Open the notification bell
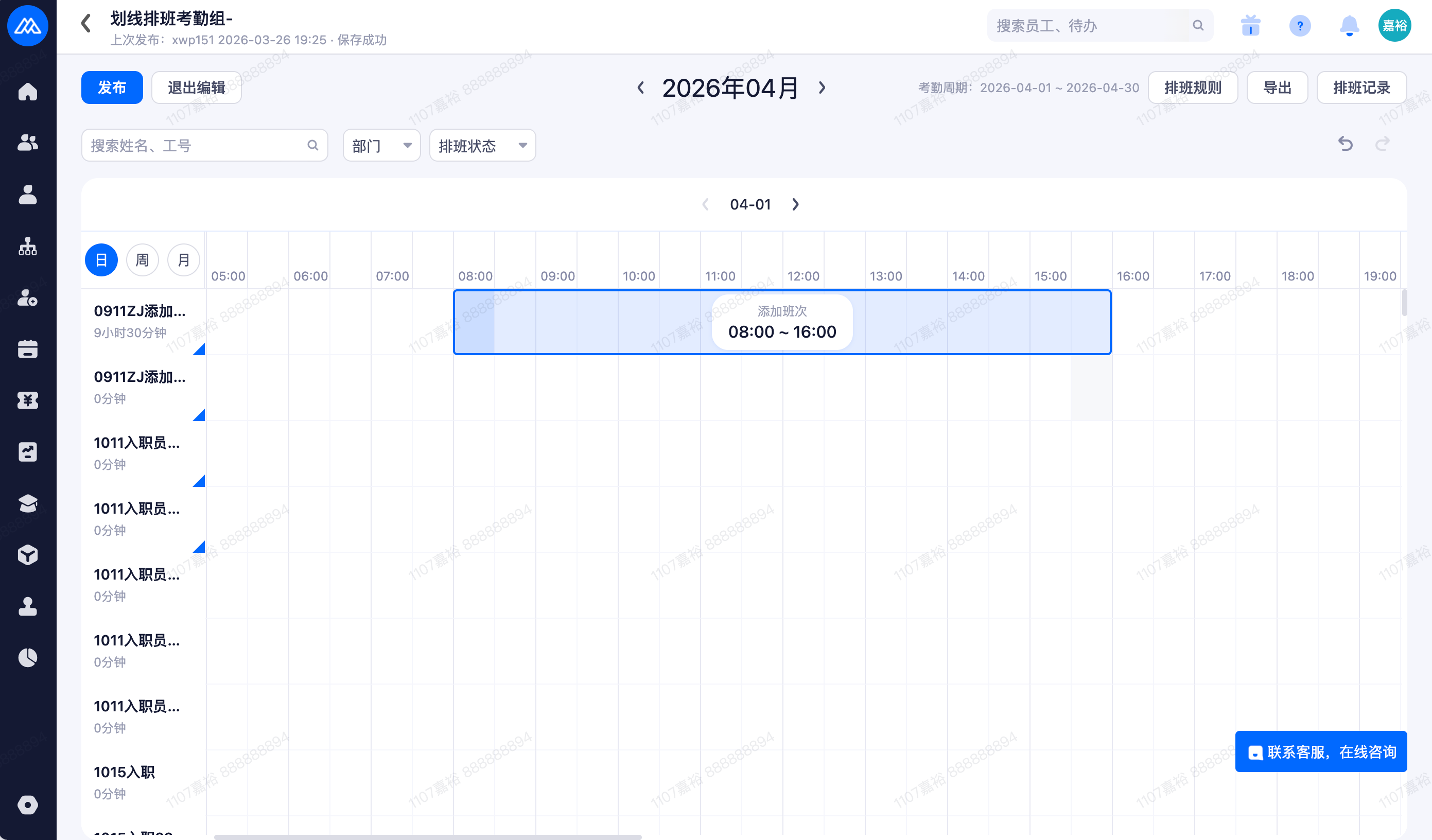The height and width of the screenshot is (840, 1432). coord(1349,26)
